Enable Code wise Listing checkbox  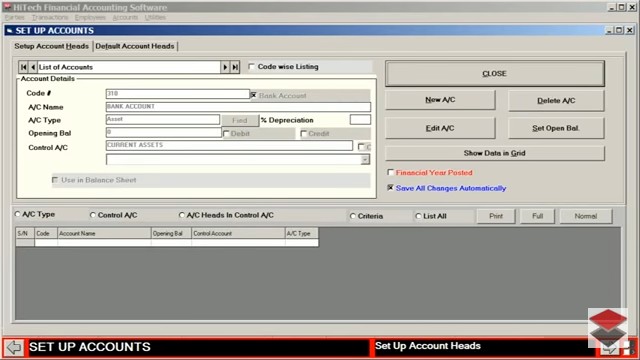(x=252, y=67)
